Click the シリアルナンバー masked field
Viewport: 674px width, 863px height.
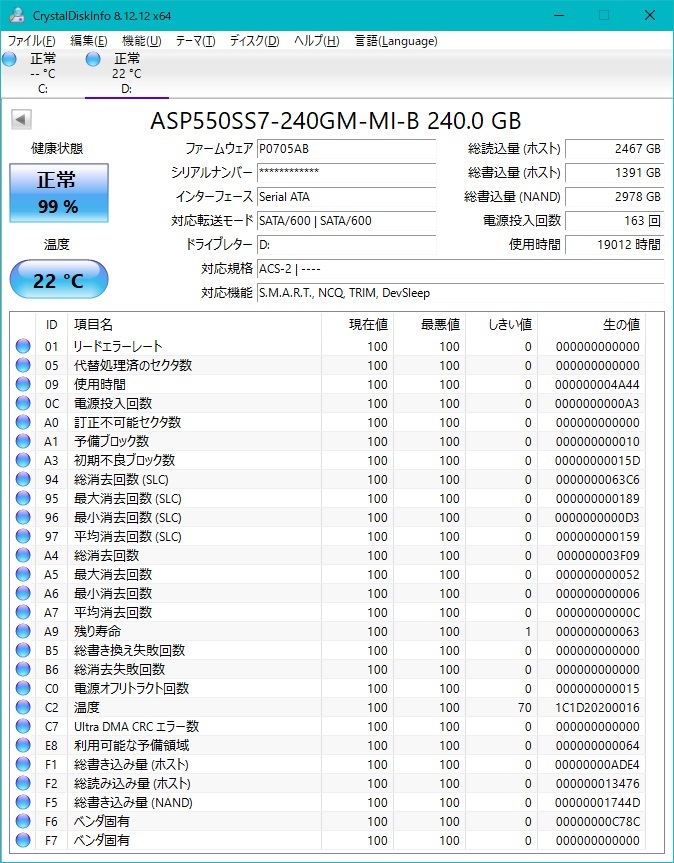pyautogui.click(x=346, y=172)
